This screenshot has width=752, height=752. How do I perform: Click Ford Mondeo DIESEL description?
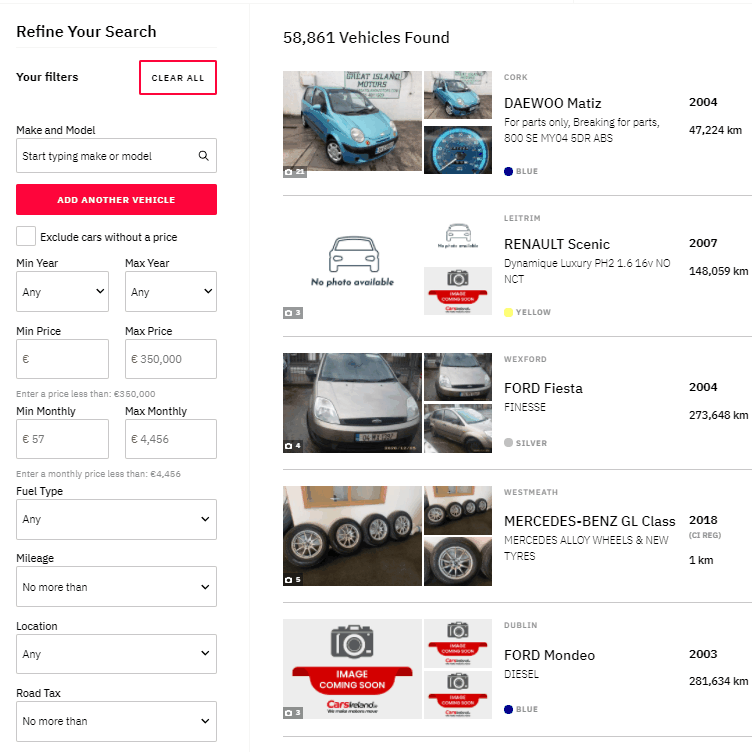click(x=521, y=674)
